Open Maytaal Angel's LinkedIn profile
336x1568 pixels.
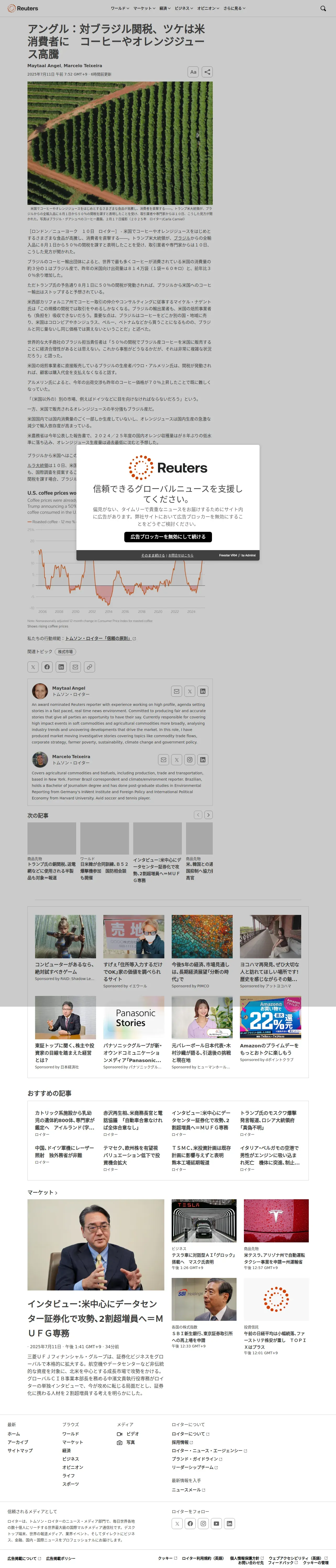pyautogui.click(x=203, y=691)
